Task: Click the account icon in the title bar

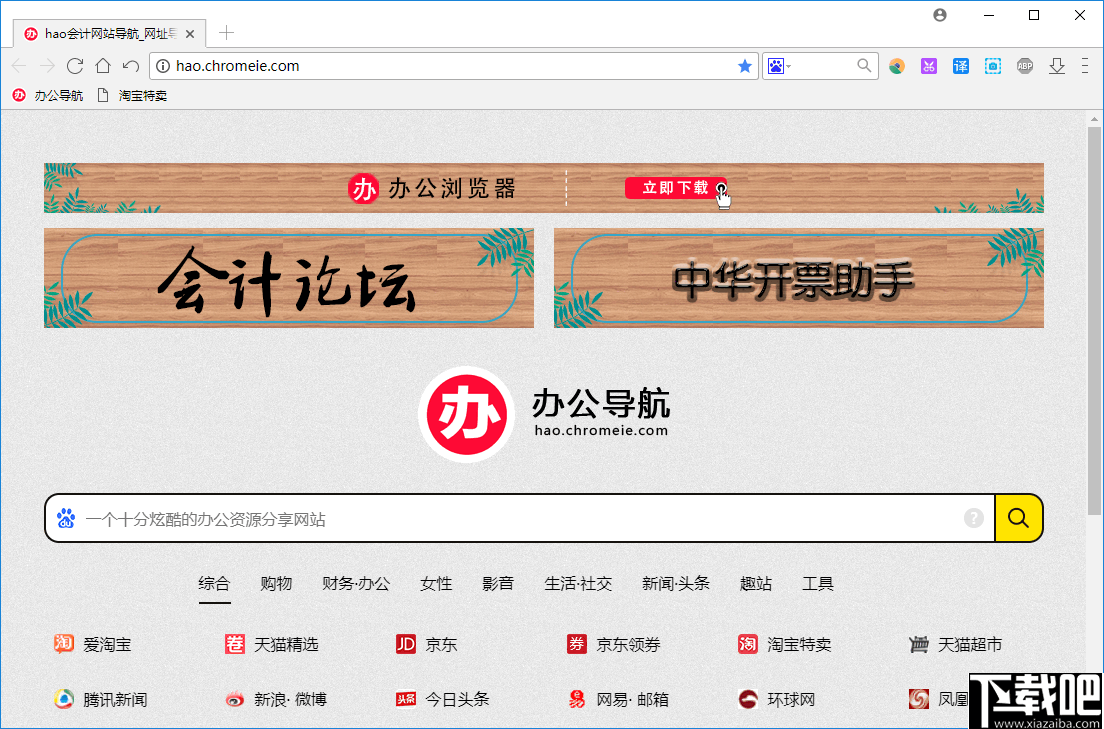Action: coord(939,15)
